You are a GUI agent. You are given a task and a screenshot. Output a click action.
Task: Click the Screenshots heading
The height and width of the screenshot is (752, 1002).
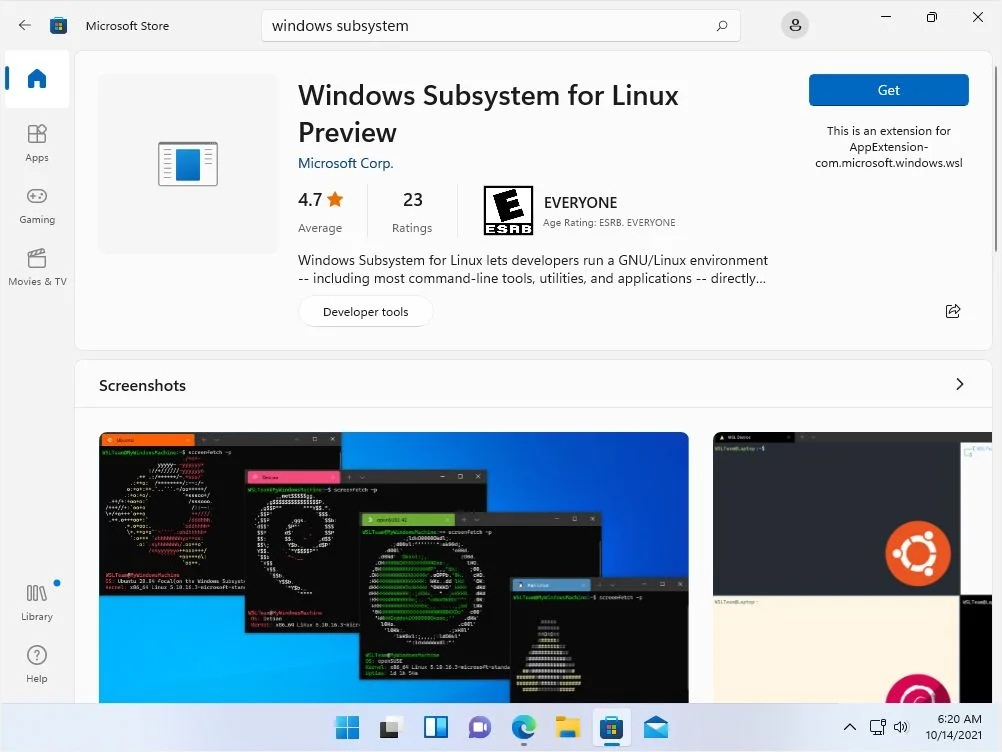[x=143, y=385]
